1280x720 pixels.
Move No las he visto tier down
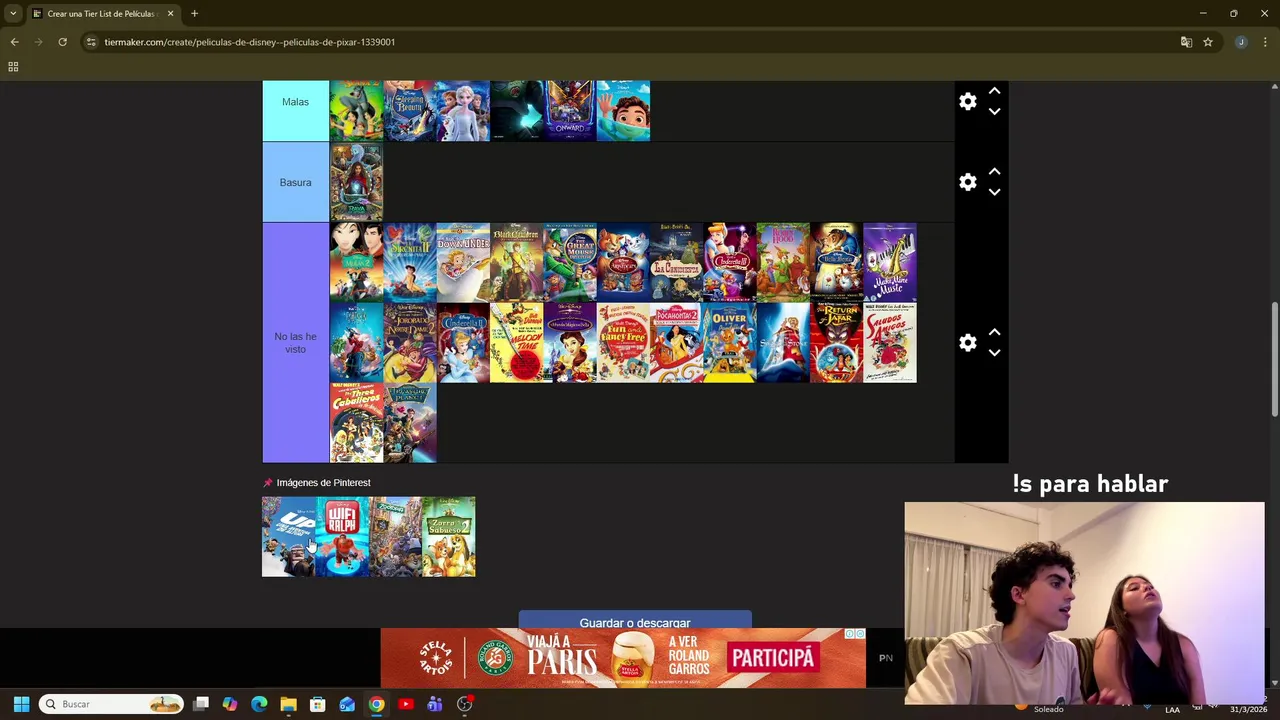994,353
